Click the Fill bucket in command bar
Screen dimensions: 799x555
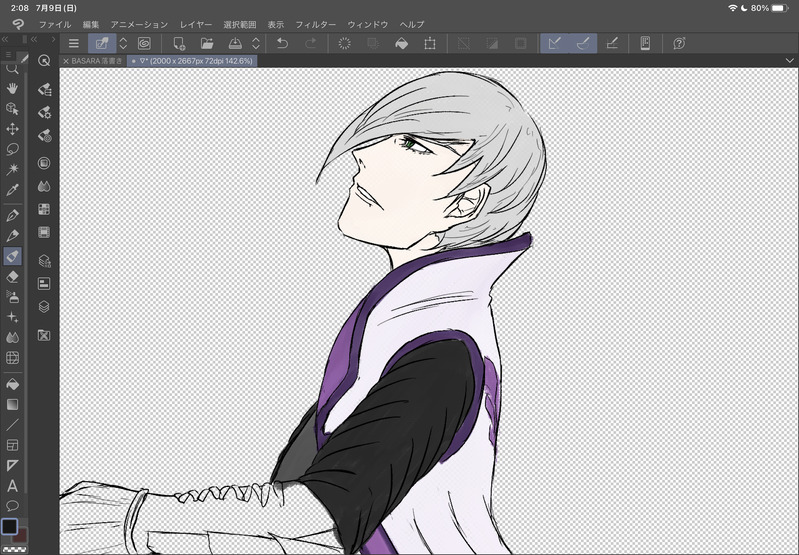pyautogui.click(x=402, y=43)
